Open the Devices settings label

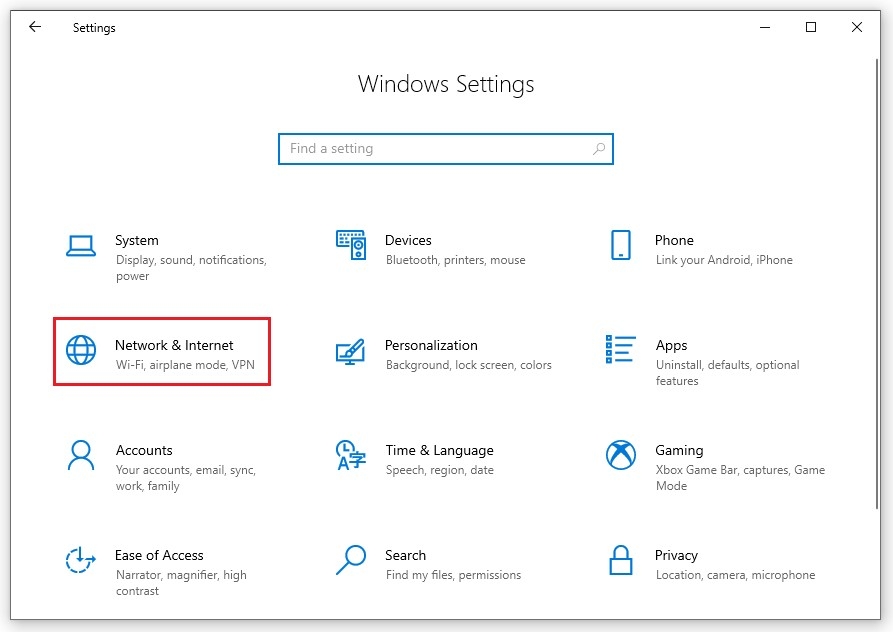coord(408,240)
